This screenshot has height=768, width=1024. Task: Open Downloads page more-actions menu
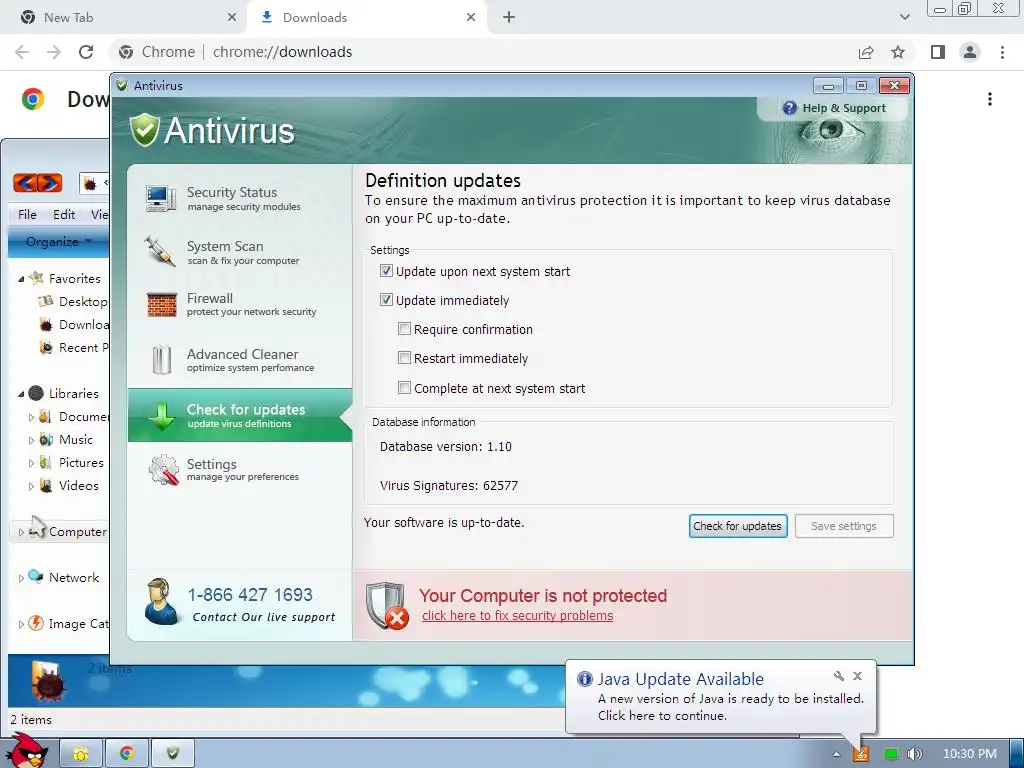click(990, 99)
